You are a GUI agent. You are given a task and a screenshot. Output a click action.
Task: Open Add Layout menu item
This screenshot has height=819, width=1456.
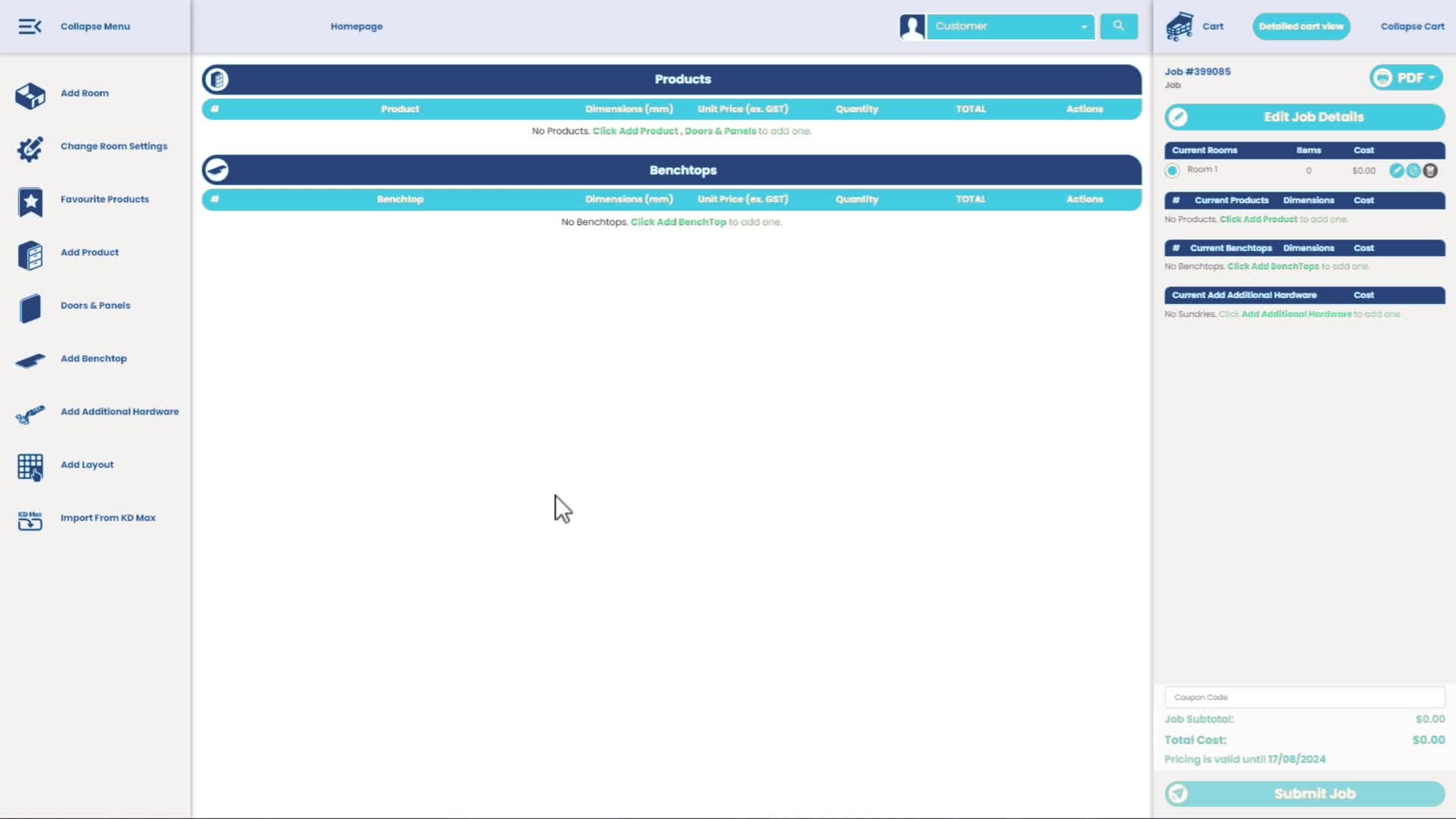pos(87,465)
